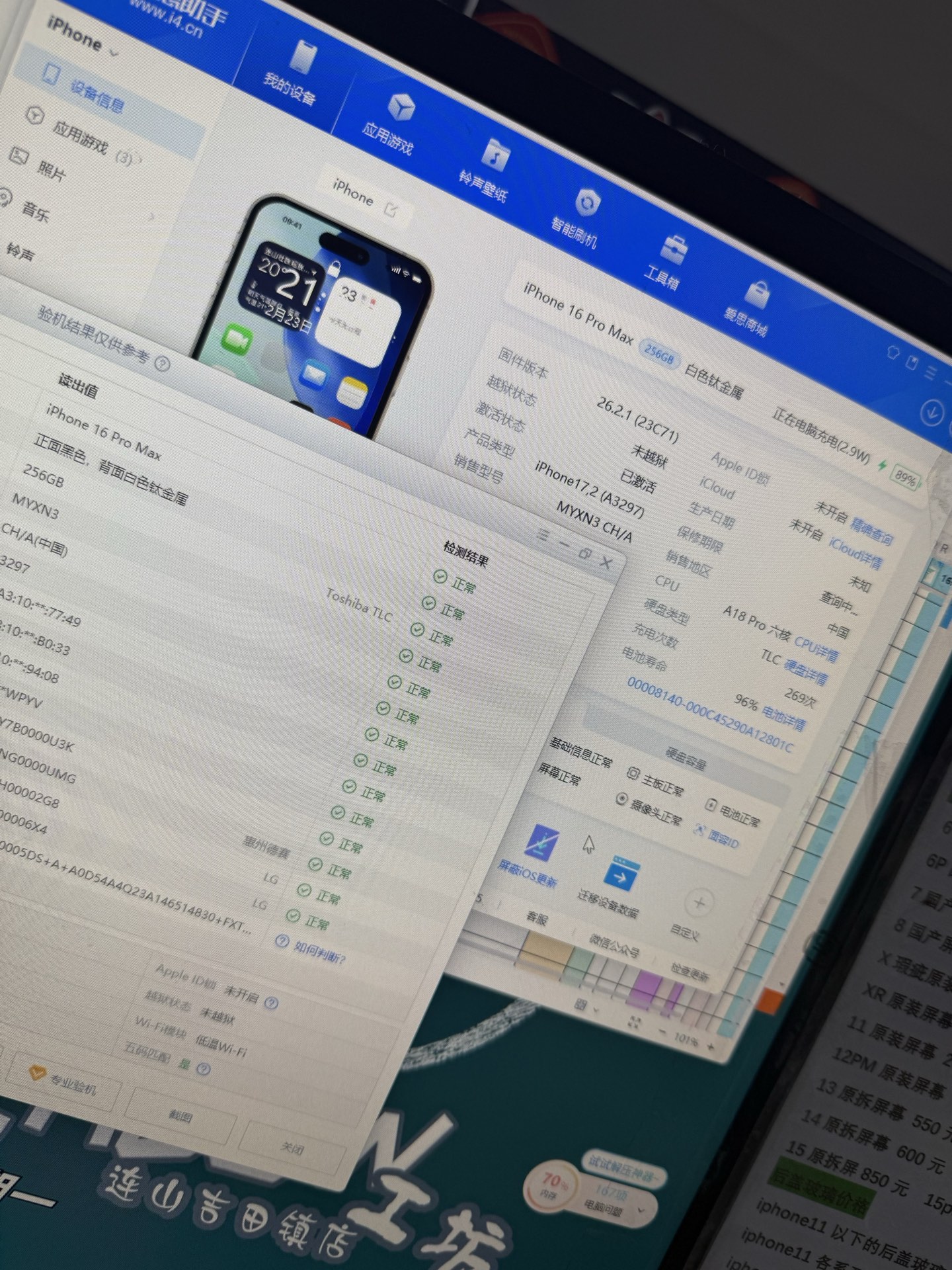Click the edit icon beside iPhone name

click(x=391, y=210)
